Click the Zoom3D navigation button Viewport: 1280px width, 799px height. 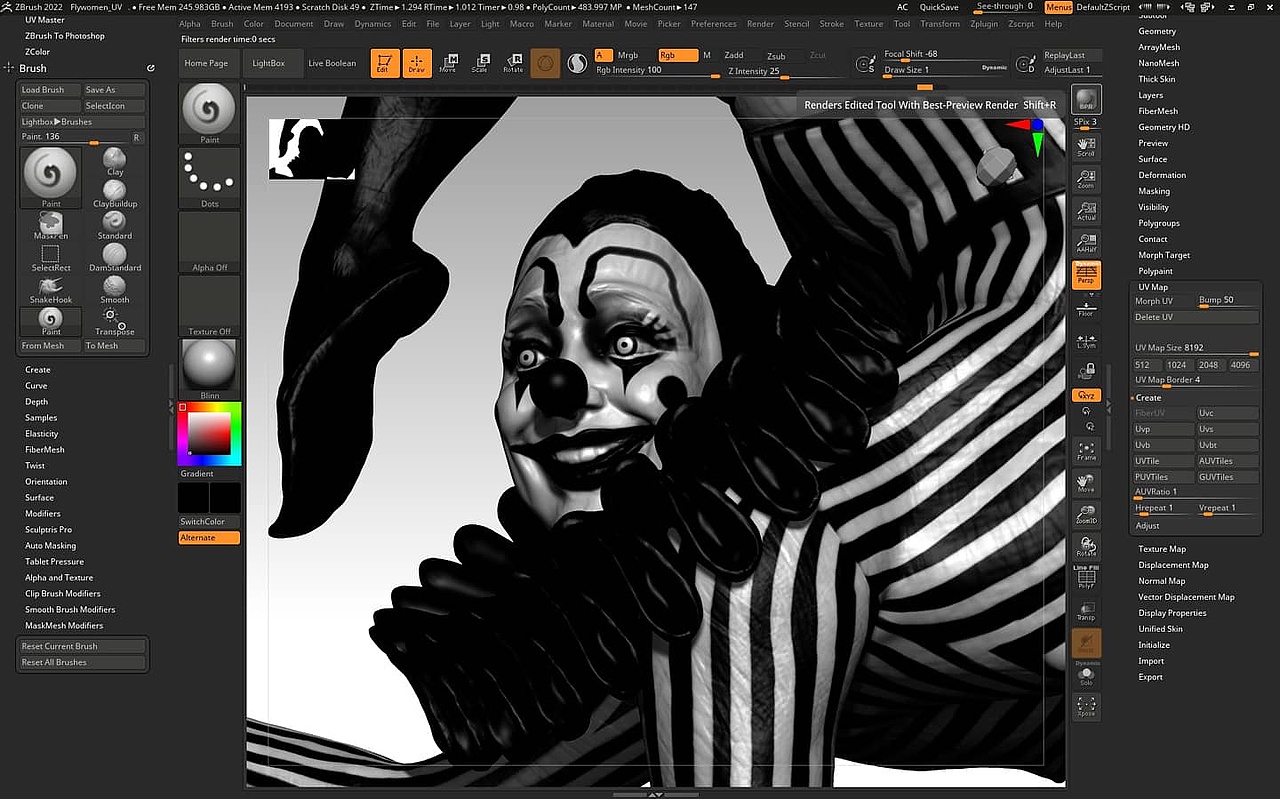pyautogui.click(x=1086, y=515)
